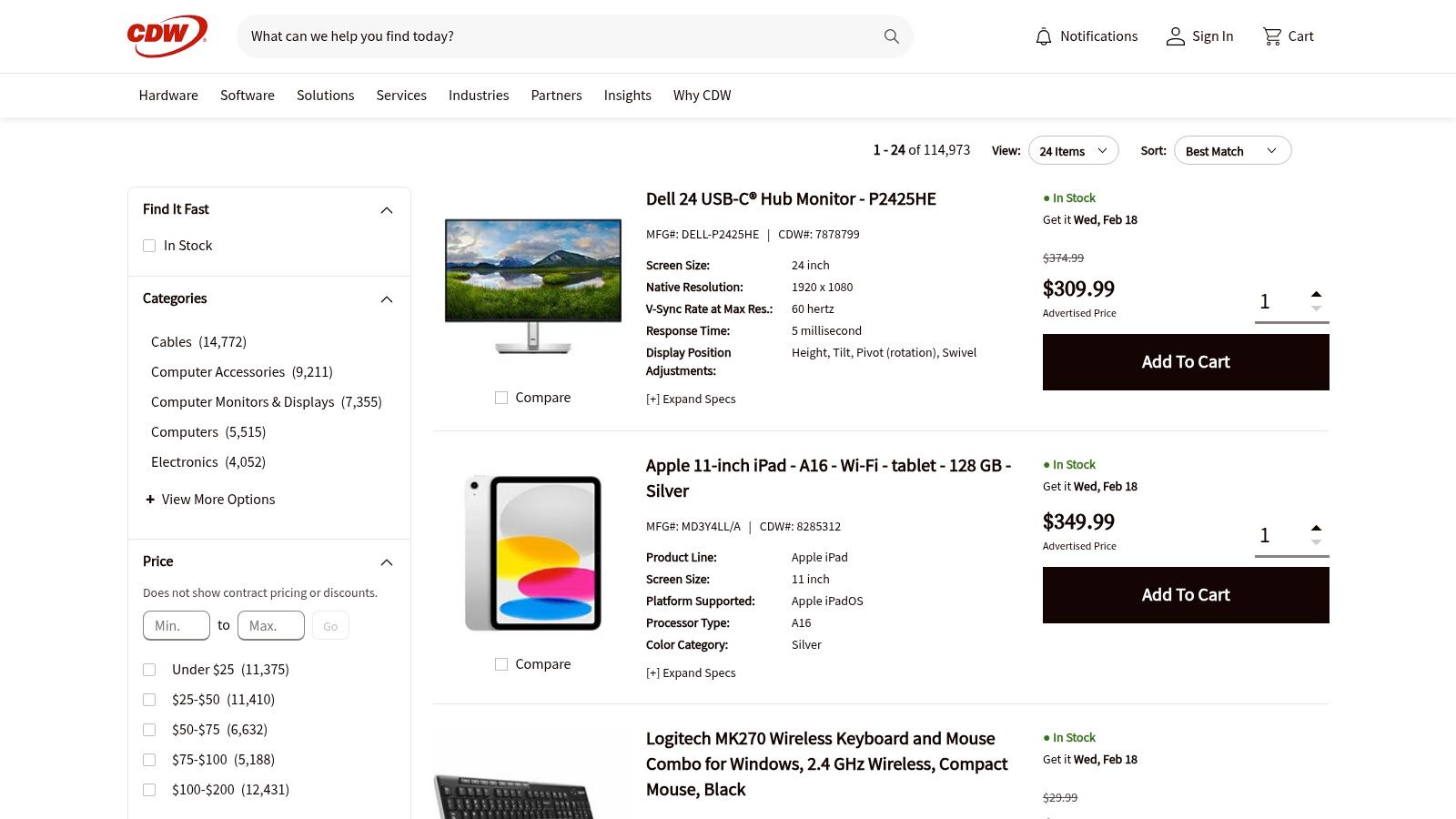Open the shopping Cart icon
Viewport: 1456px width, 819px height.
coord(1271,36)
